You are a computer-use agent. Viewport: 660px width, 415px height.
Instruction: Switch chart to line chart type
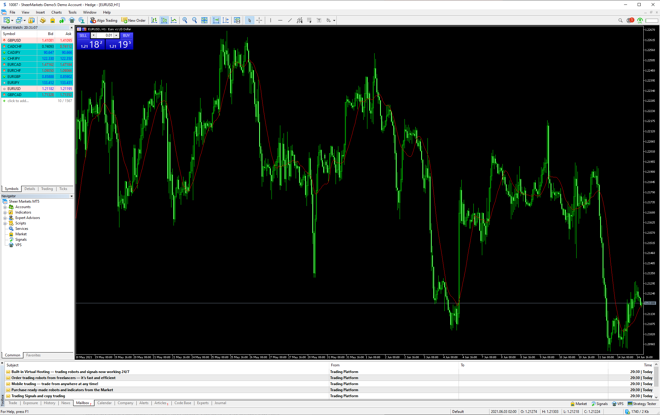click(x=173, y=20)
